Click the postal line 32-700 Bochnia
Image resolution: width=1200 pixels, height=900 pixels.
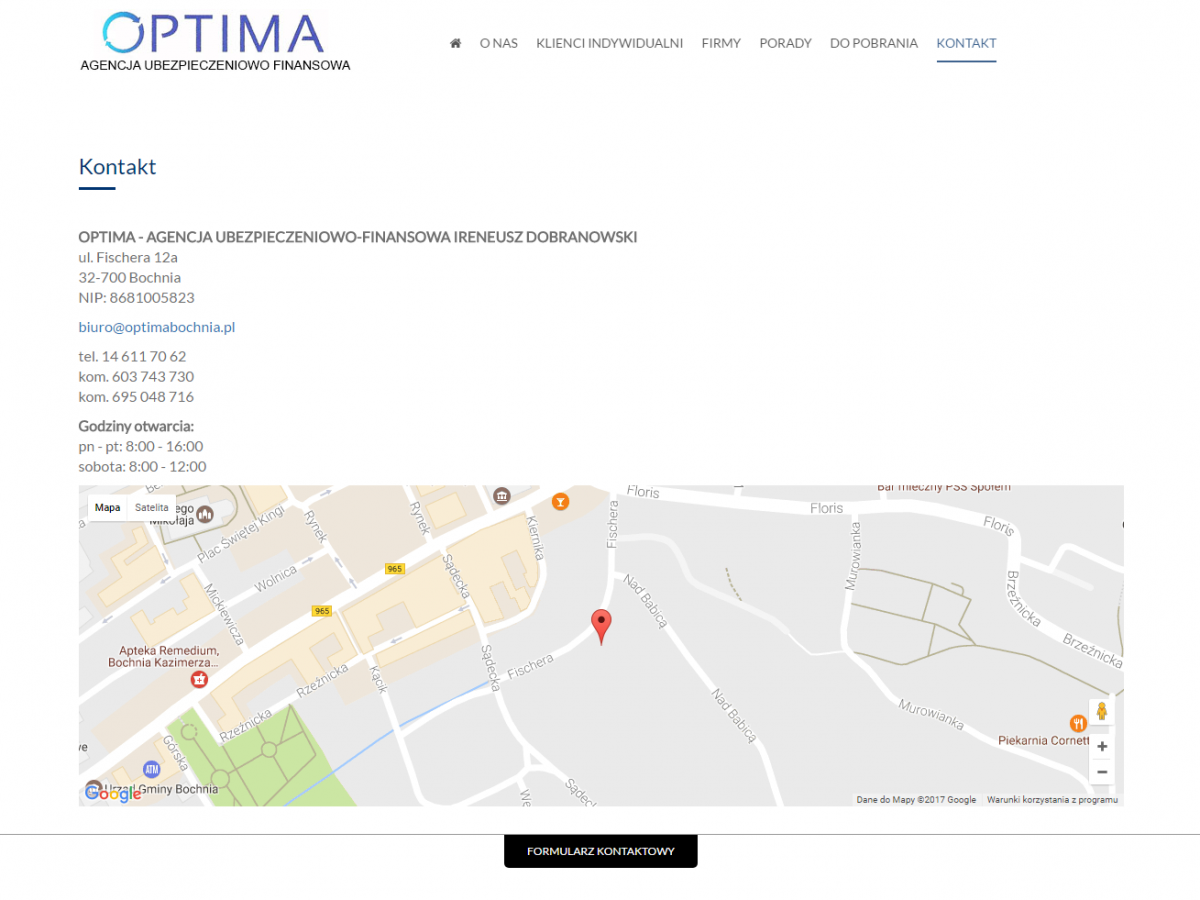point(130,277)
